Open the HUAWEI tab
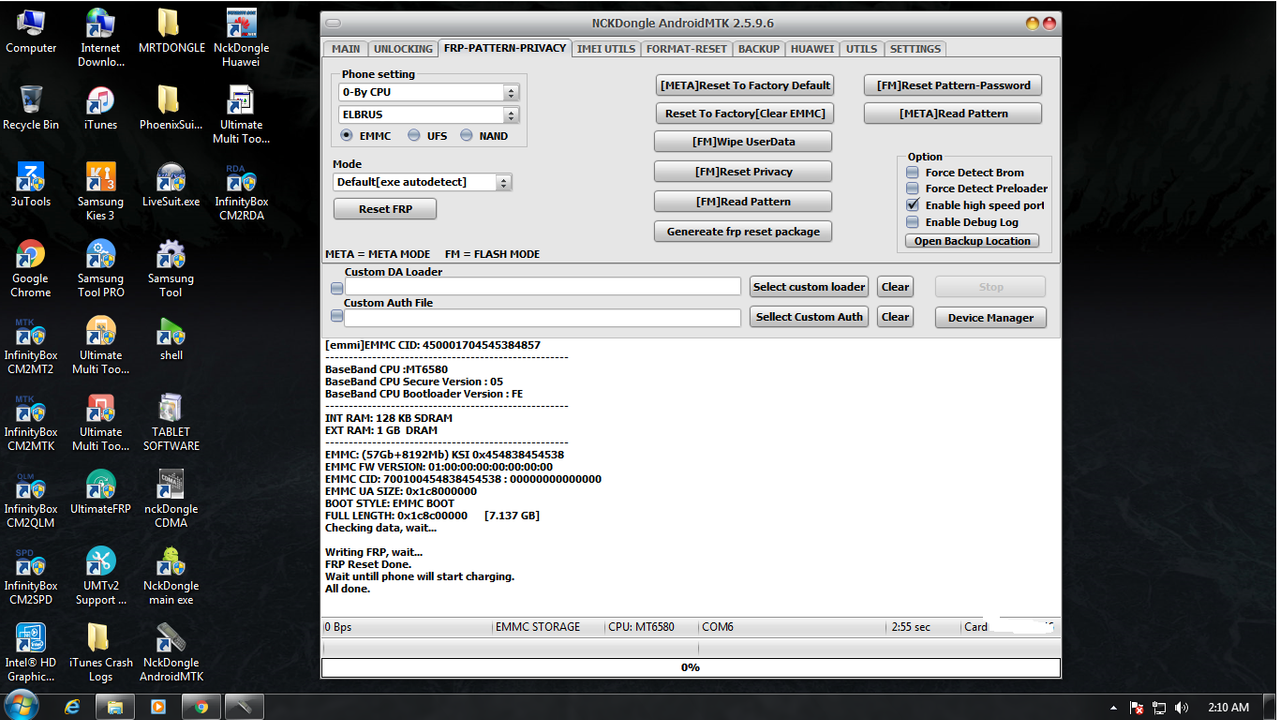This screenshot has width=1280, height=720. [812, 48]
